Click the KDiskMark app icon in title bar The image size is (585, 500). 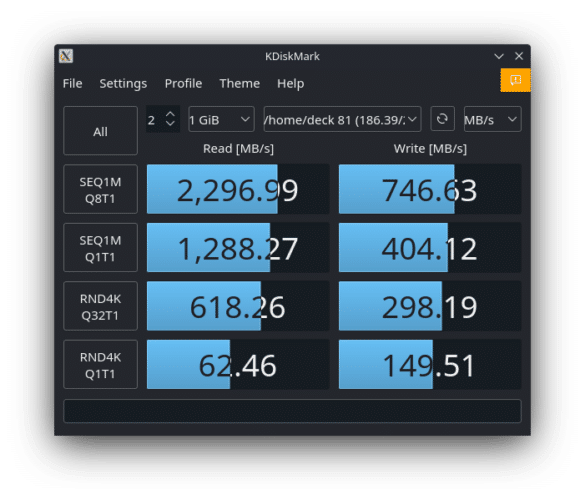point(66,56)
